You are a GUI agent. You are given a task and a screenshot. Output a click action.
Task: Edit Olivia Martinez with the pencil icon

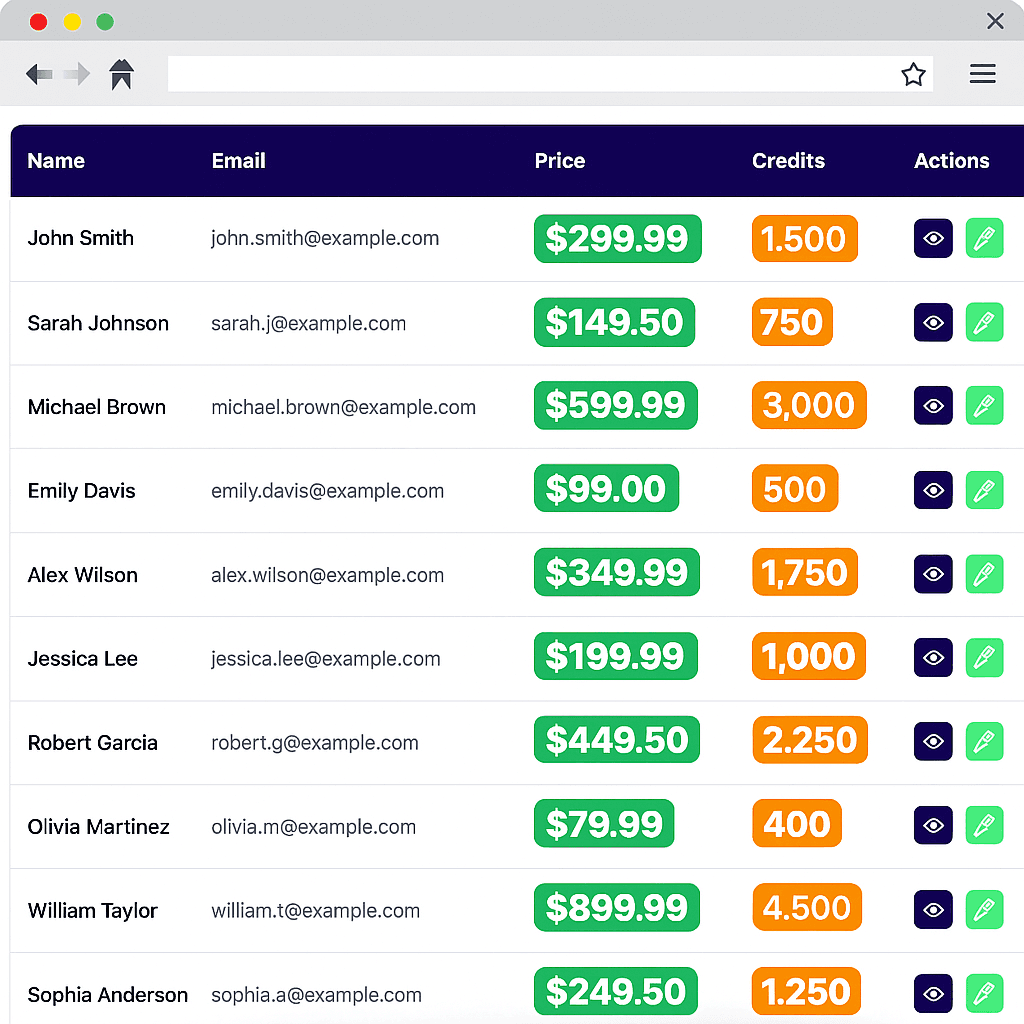click(x=984, y=826)
